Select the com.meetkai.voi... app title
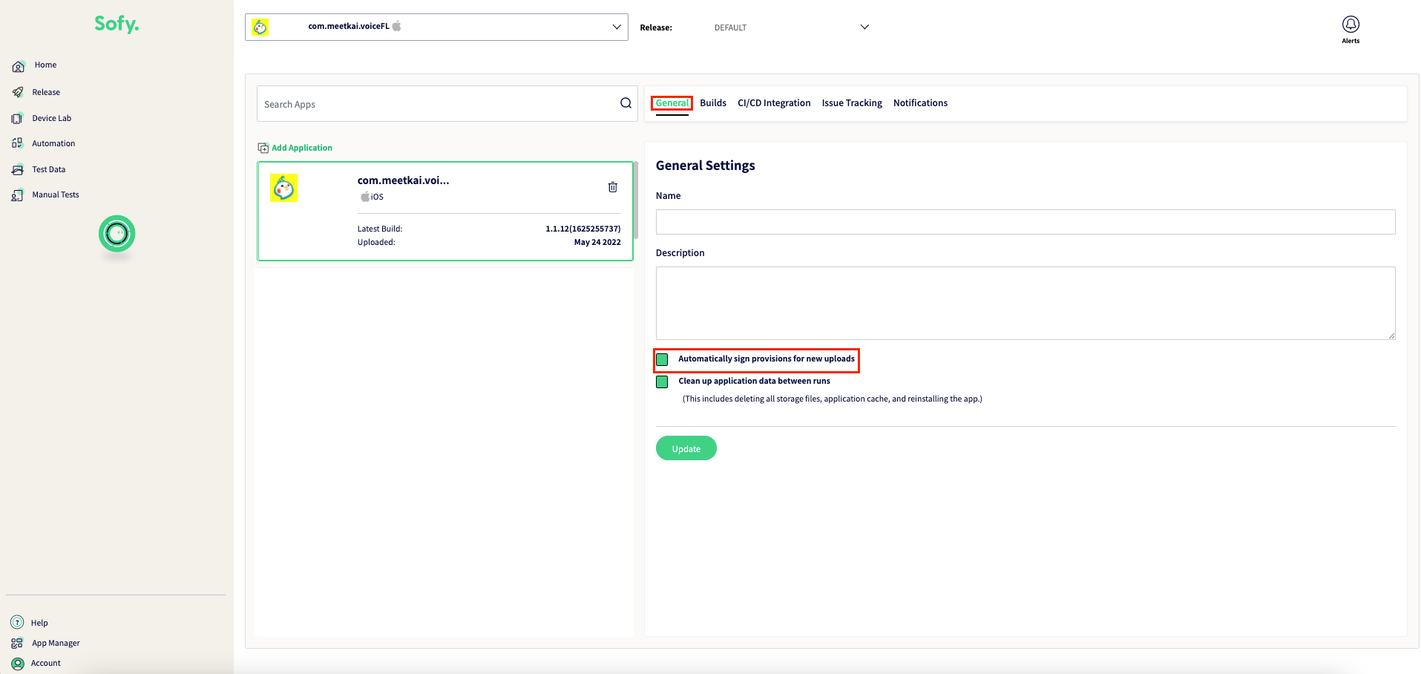 404,180
